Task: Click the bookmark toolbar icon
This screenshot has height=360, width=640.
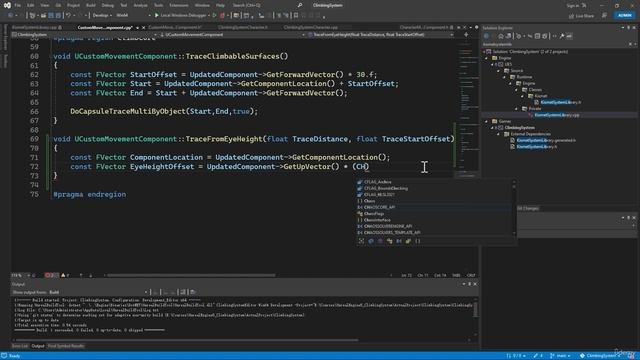Action: (x=296, y=16)
